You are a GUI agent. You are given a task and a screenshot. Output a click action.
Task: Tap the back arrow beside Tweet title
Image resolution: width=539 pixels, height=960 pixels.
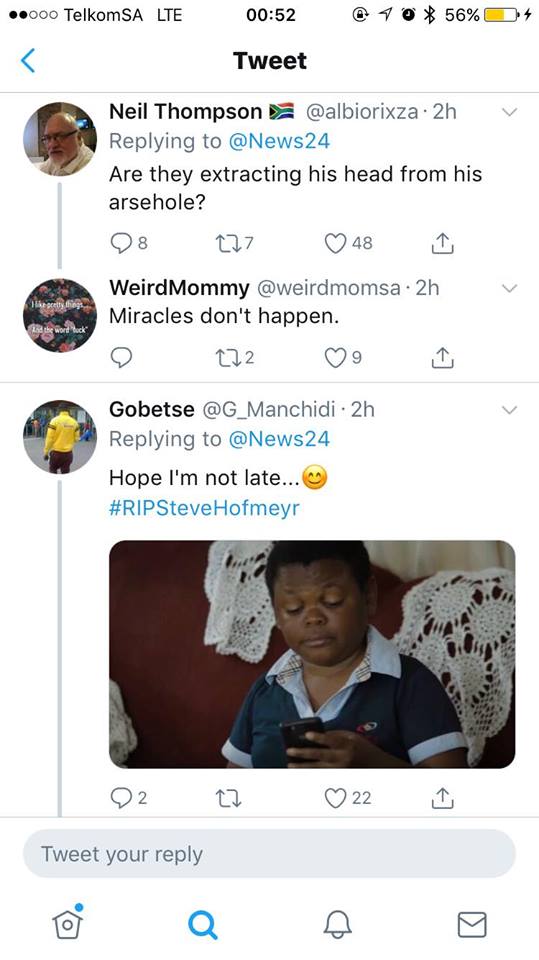click(x=28, y=61)
